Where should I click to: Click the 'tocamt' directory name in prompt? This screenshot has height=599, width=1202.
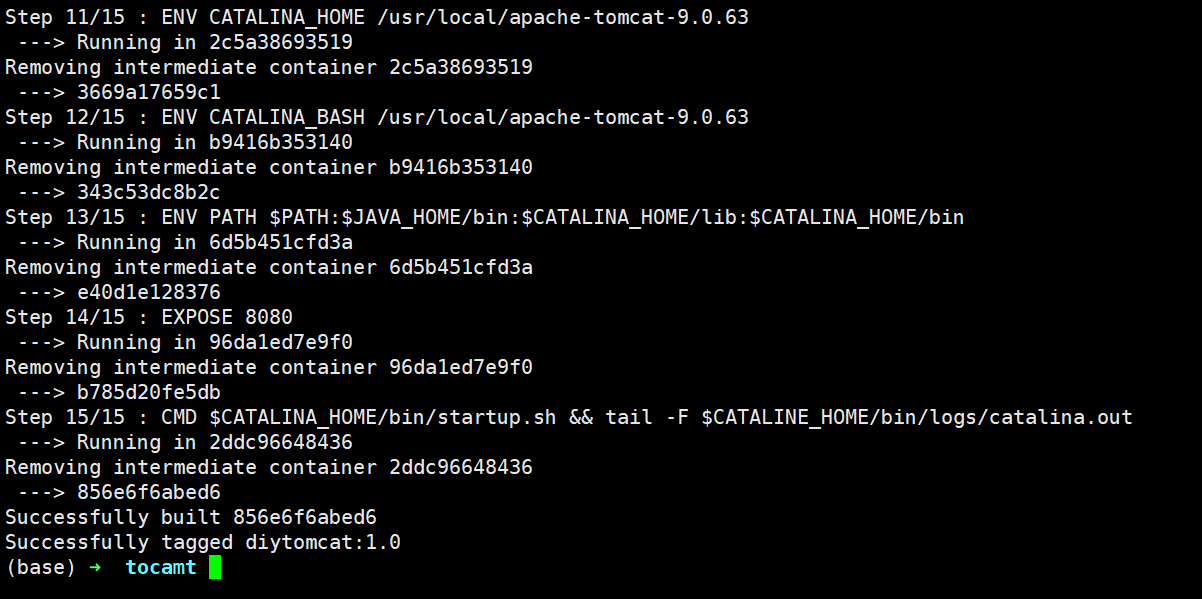(x=161, y=568)
